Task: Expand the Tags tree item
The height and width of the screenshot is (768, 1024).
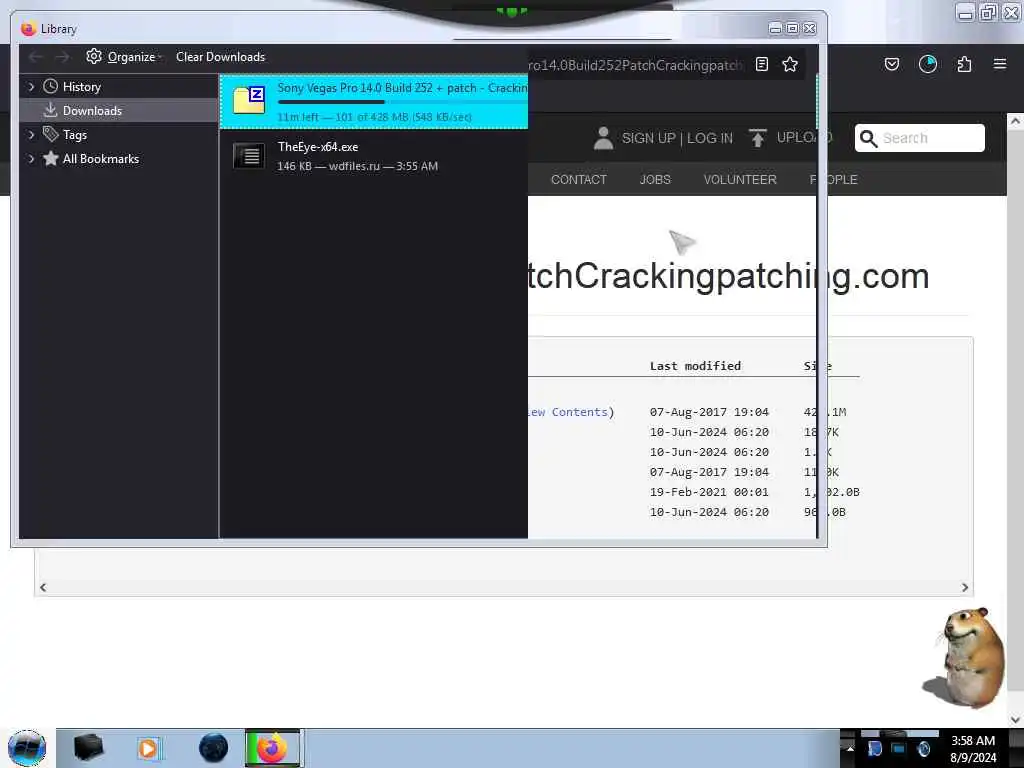Action: click(31, 135)
